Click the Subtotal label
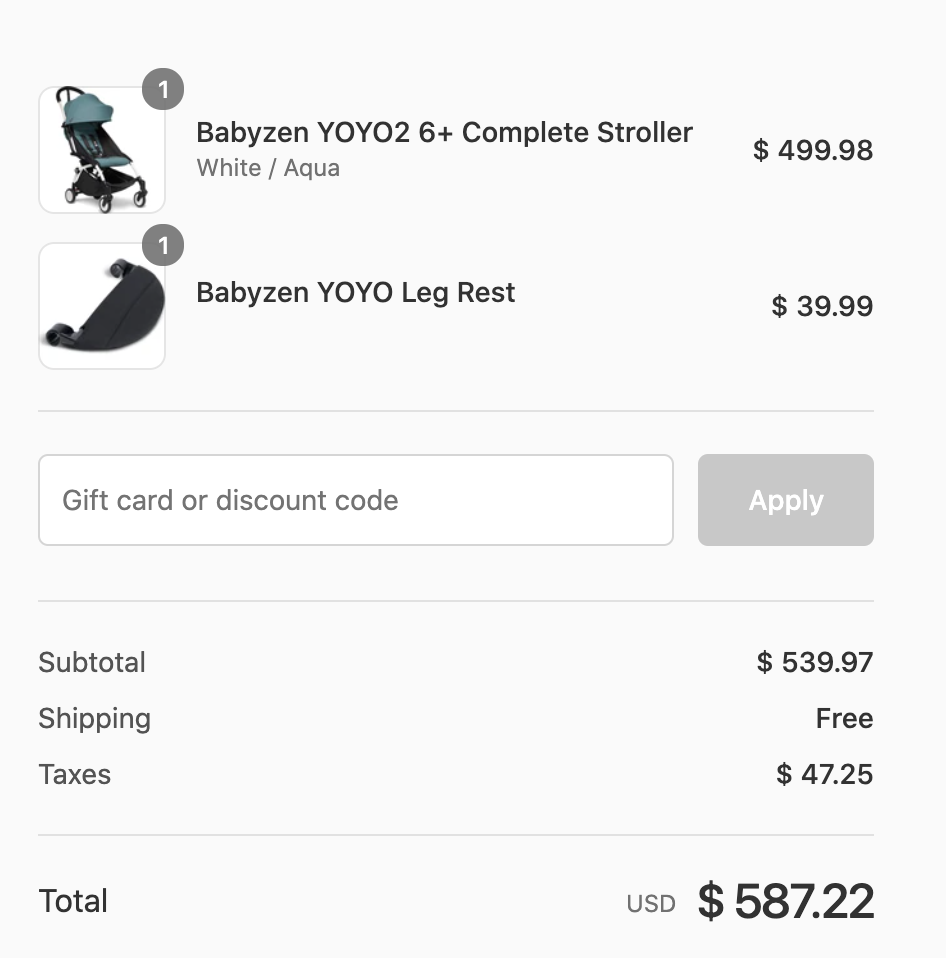The image size is (946, 958). [92, 662]
